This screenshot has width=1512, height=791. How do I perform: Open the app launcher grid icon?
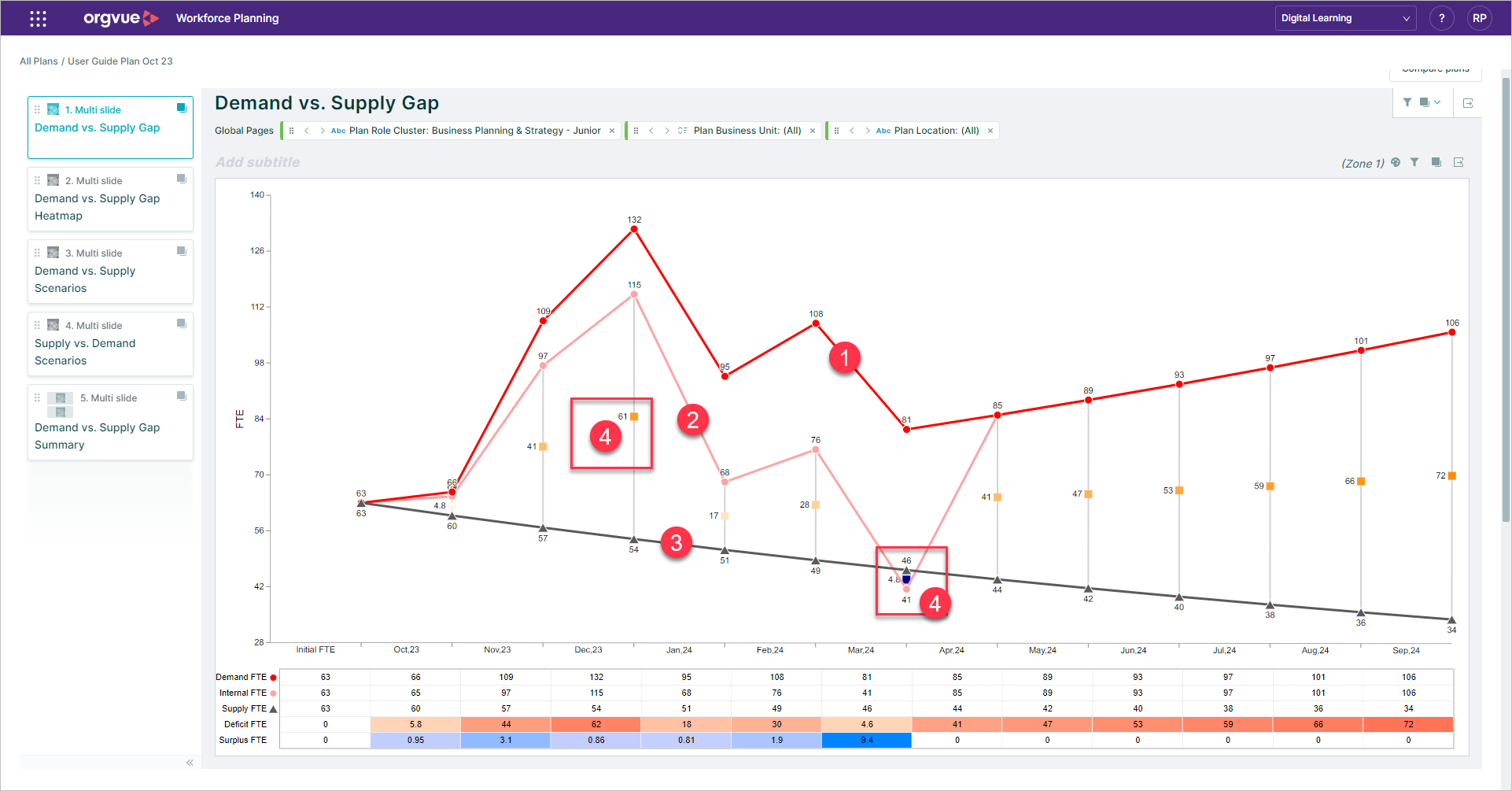point(37,17)
